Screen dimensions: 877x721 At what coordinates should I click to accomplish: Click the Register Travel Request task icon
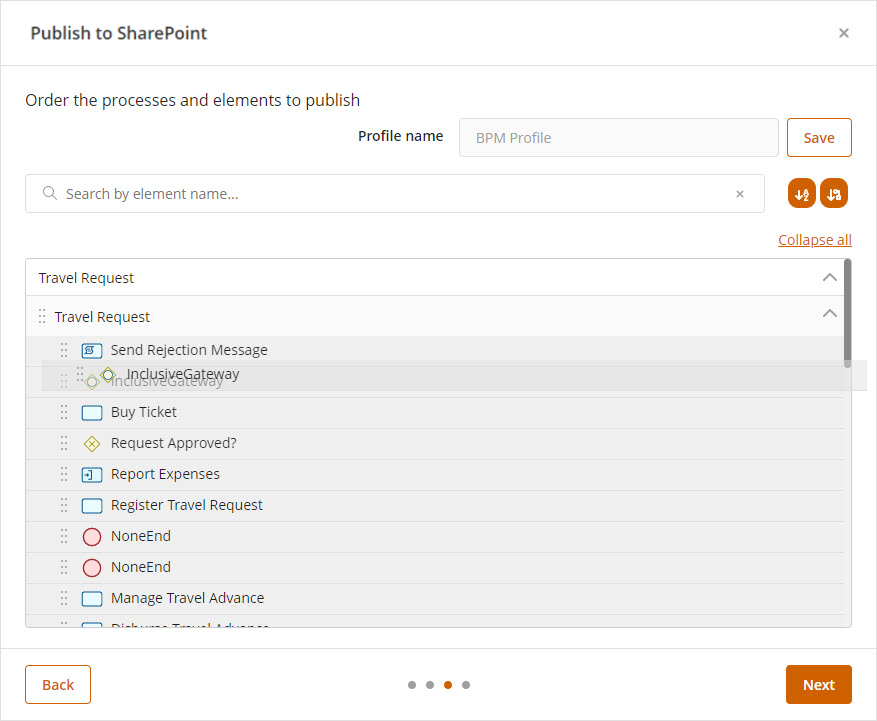pyautogui.click(x=92, y=505)
